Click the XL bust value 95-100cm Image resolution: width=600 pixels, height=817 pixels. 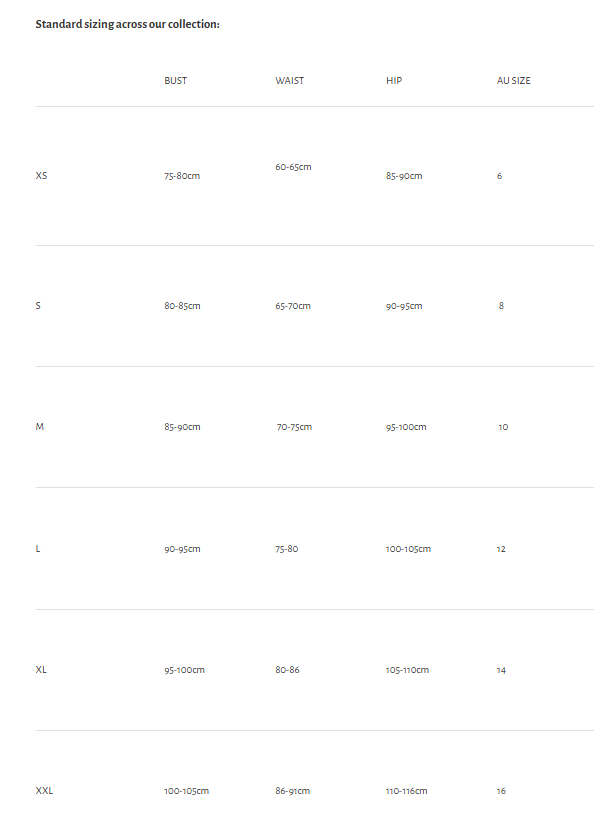184,670
